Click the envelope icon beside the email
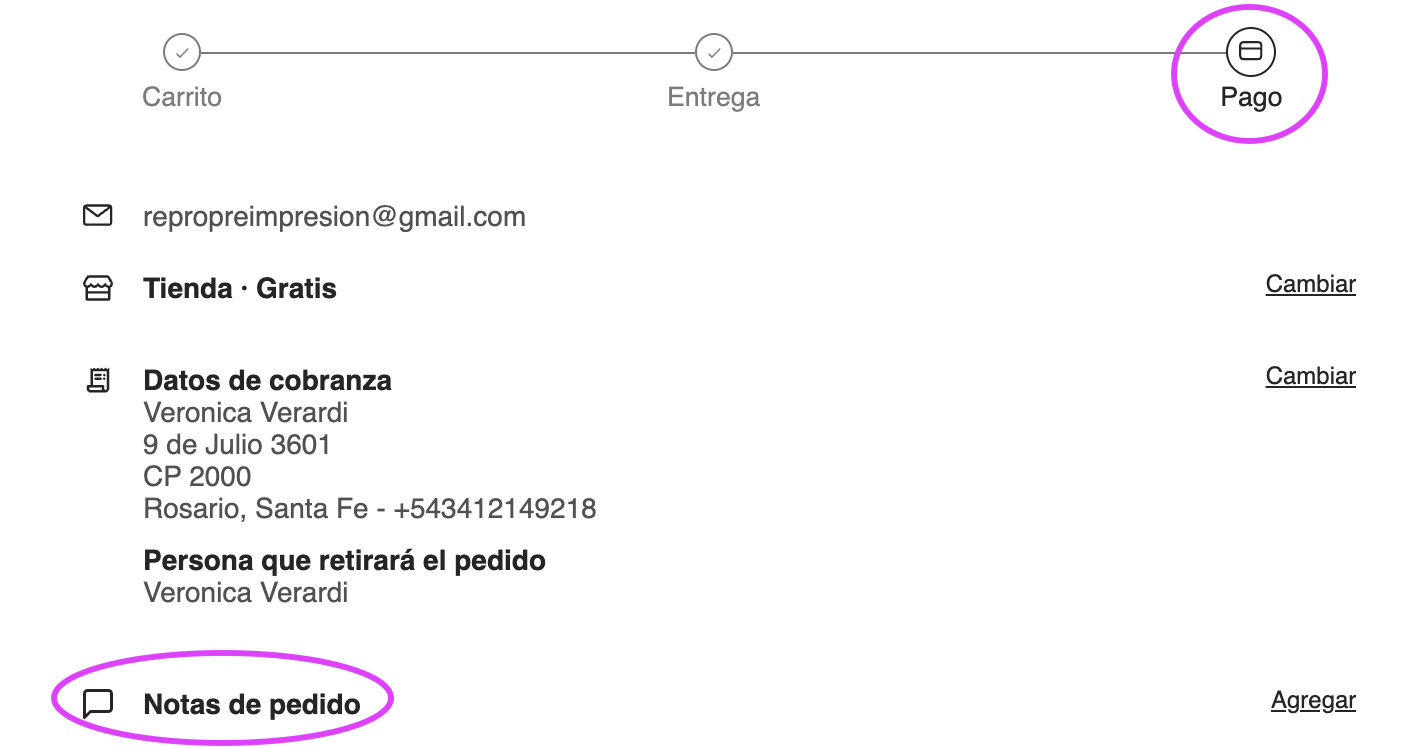Viewport: 1408px width, 748px height. pyautogui.click(x=97, y=215)
